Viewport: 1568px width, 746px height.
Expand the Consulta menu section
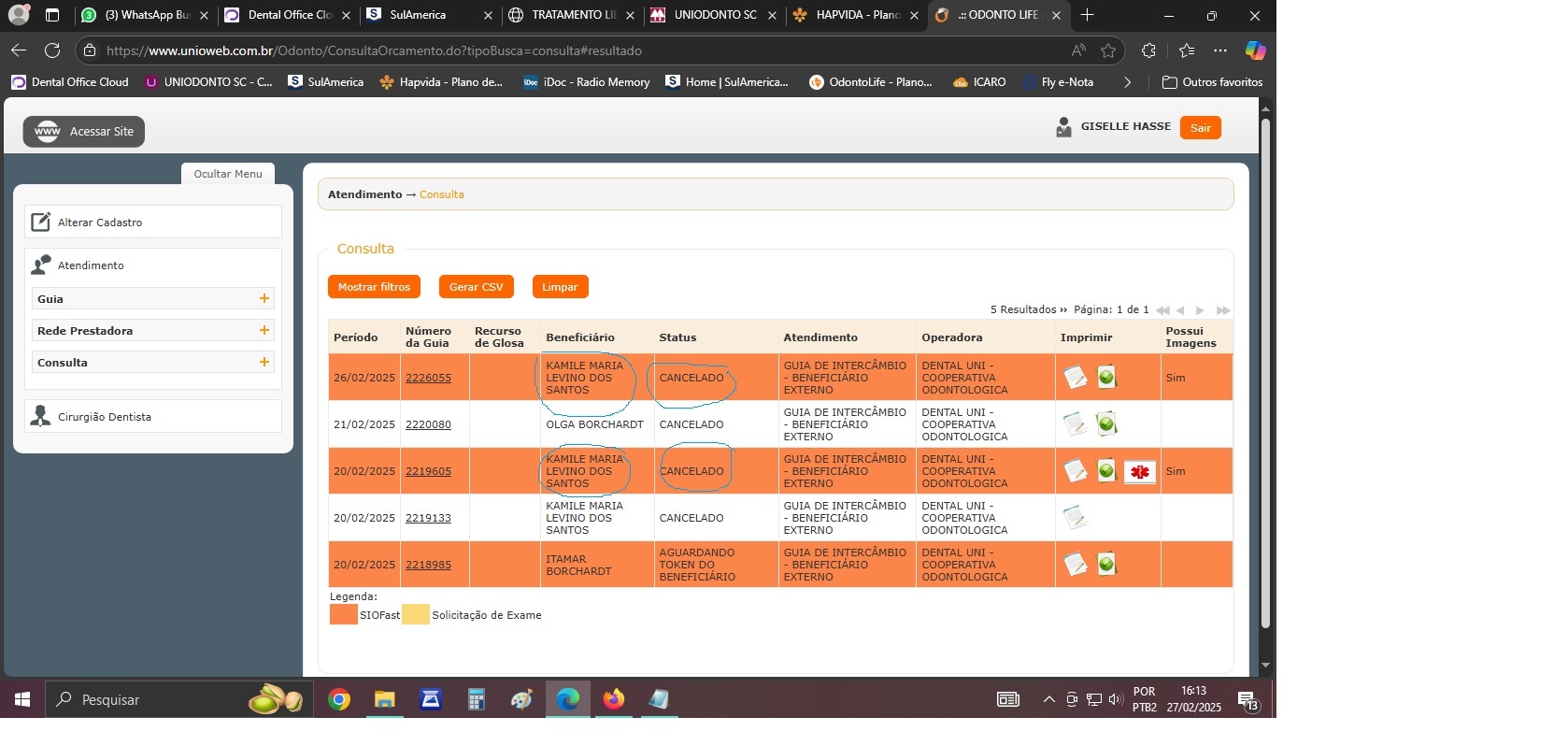264,363
